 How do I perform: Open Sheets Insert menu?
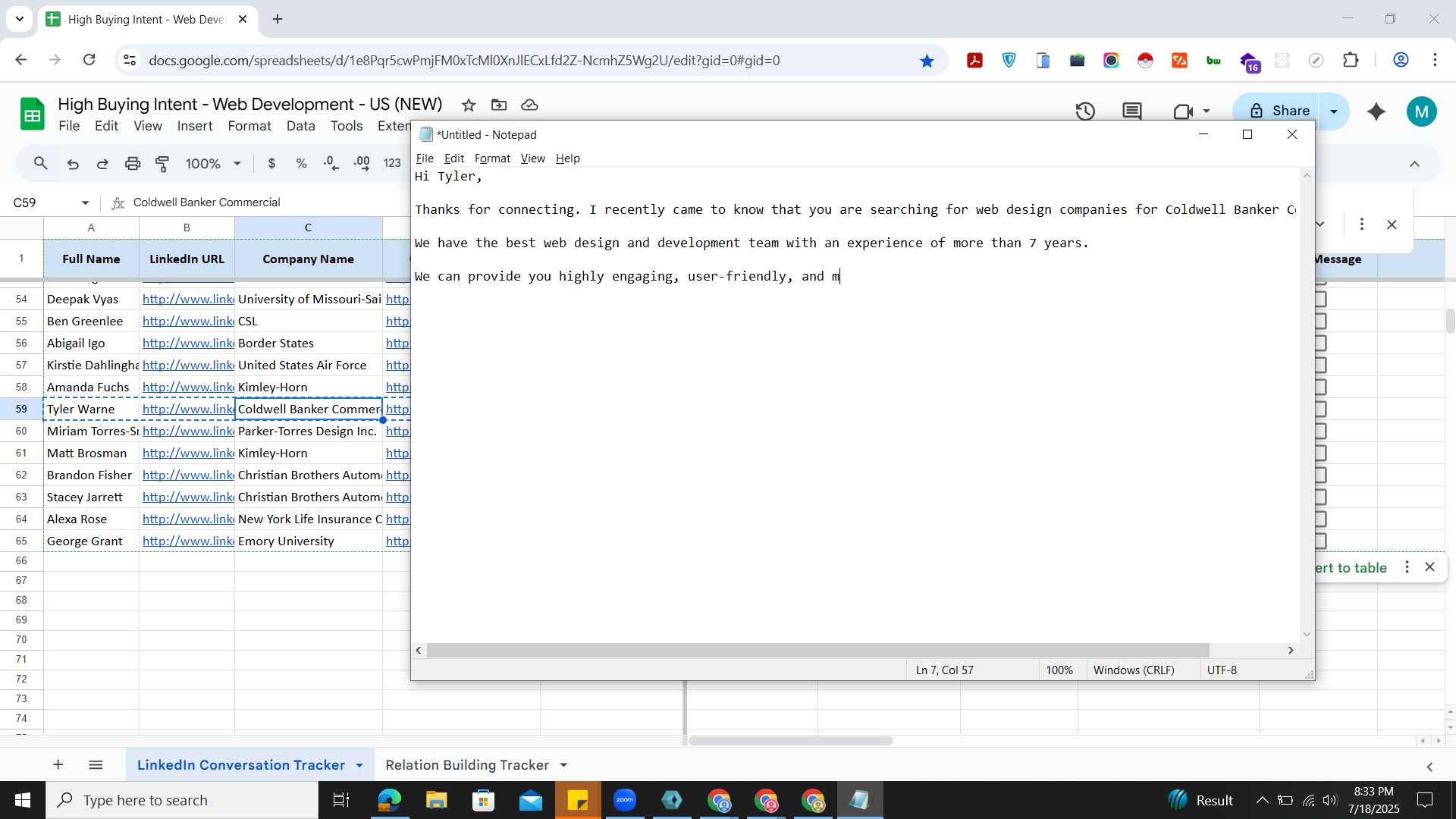195,126
